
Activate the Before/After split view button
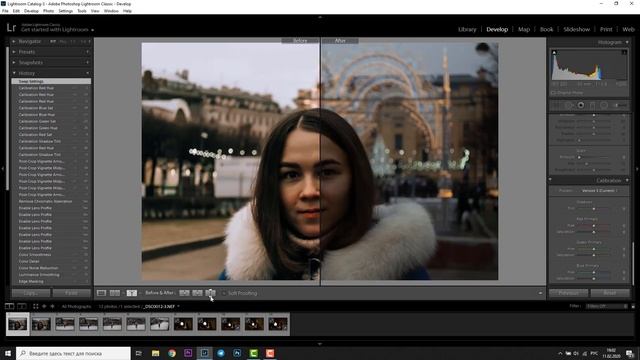(131, 293)
